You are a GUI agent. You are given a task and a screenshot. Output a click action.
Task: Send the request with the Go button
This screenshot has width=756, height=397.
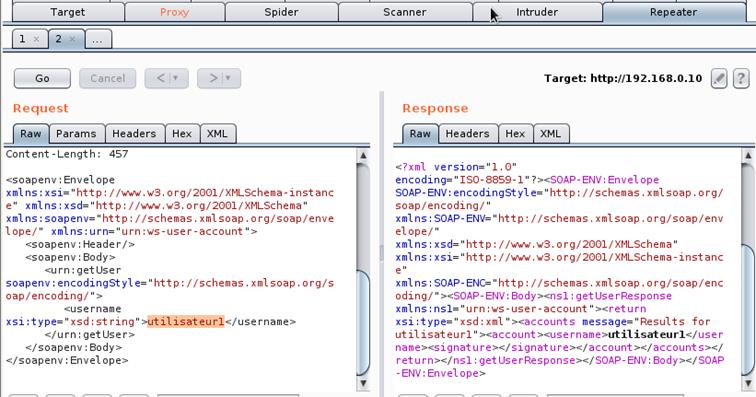point(42,78)
